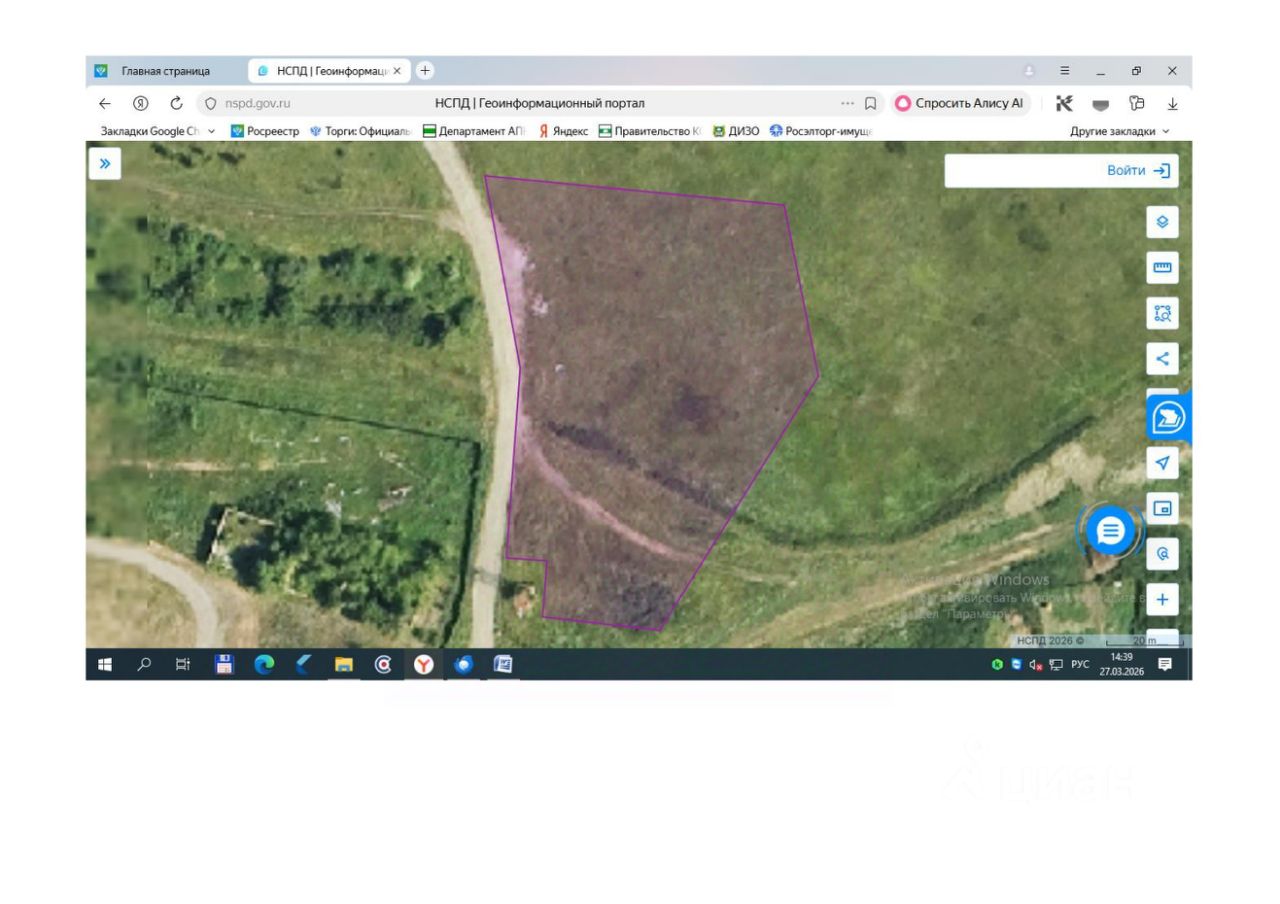Image resolution: width=1280 pixels, height=904 pixels.
Task: Bookmark this page with the bookmark icon
Action: [871, 103]
